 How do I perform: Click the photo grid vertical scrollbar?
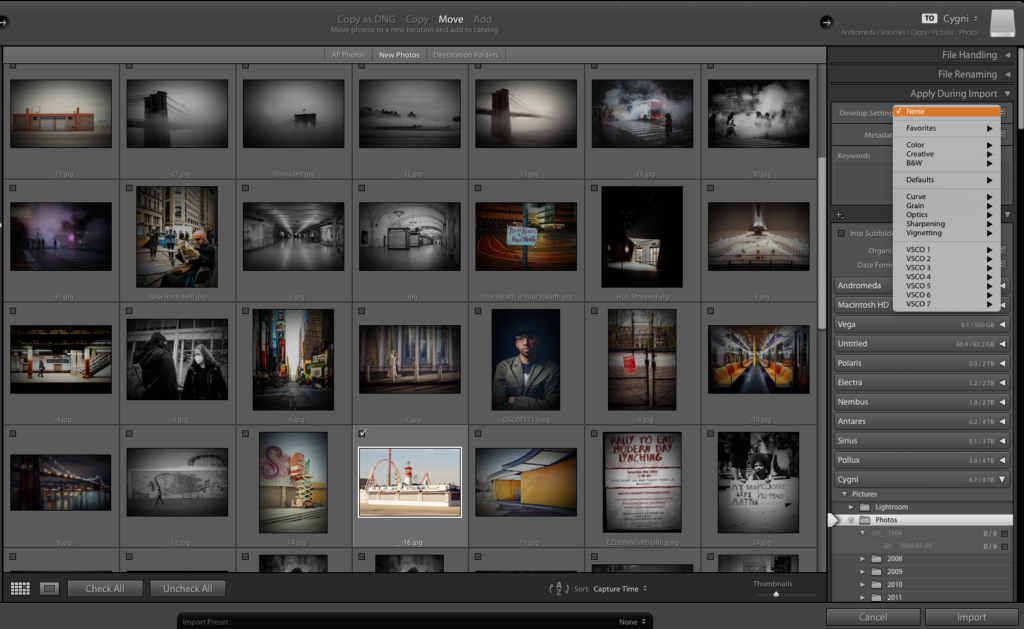(x=821, y=243)
